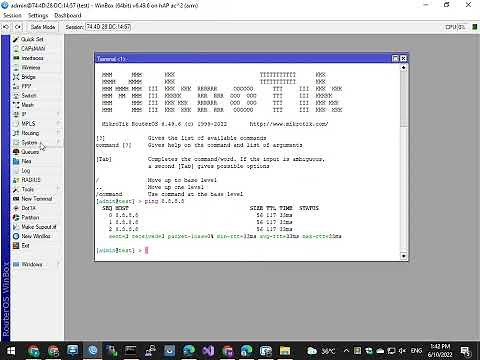
Task: Open the Mesh sidebar entry
Action: tap(27, 105)
